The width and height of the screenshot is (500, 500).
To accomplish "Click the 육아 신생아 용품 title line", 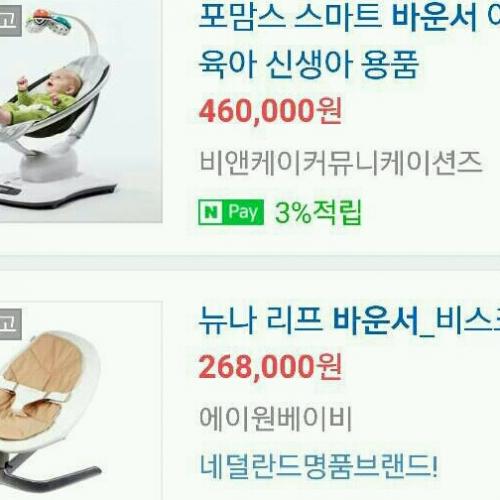I will click(308, 64).
